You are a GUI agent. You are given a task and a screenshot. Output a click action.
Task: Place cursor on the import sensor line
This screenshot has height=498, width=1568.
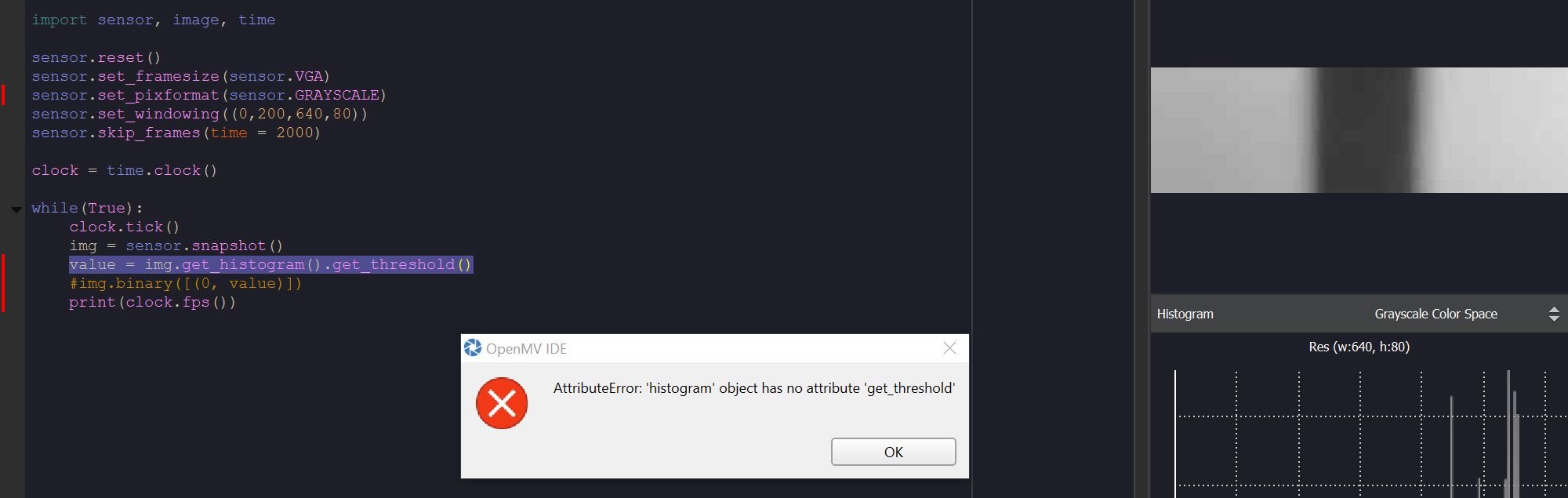point(154,20)
